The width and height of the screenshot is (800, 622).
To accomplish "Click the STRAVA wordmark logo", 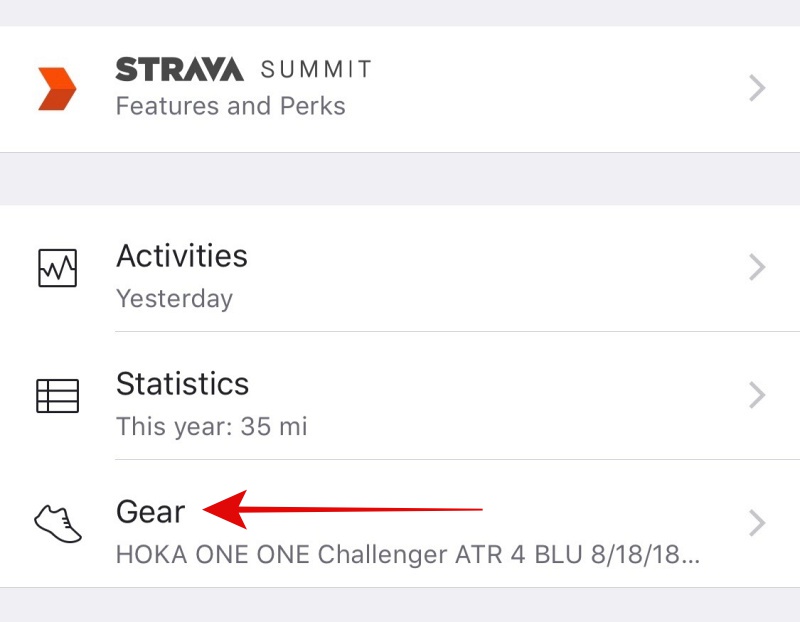I will [x=180, y=69].
